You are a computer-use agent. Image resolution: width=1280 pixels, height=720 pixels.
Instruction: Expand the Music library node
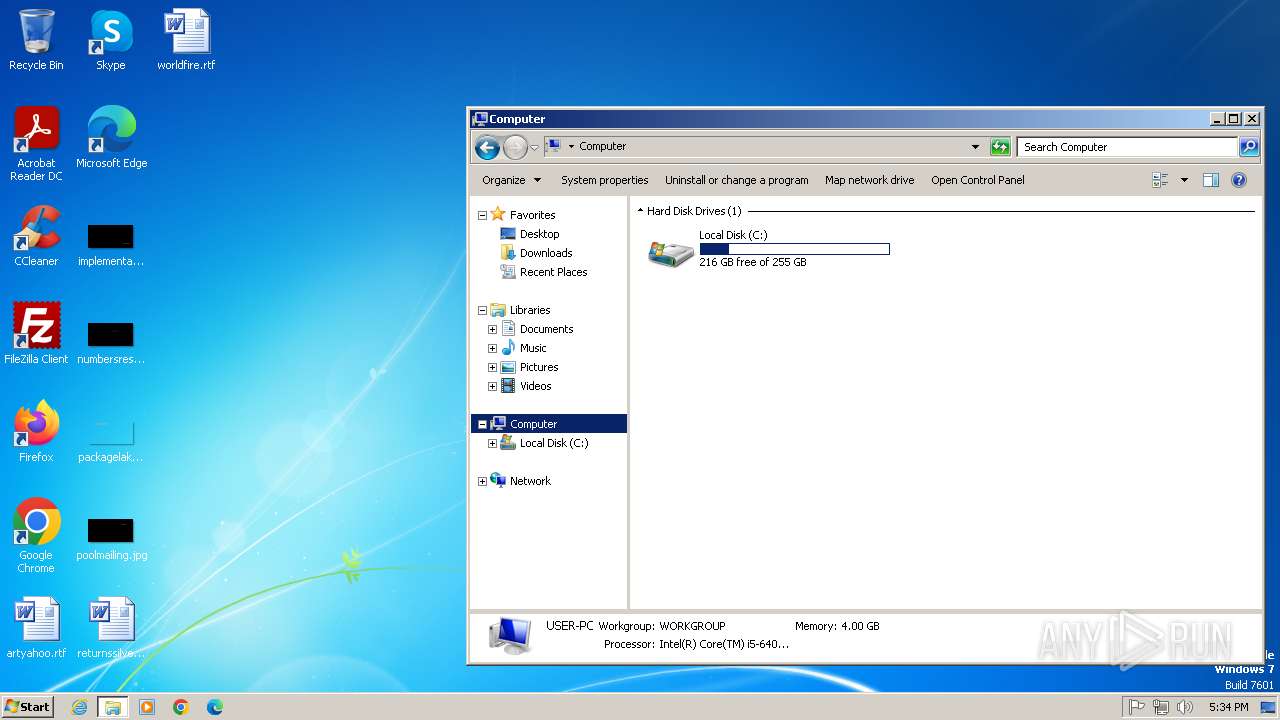coord(492,348)
